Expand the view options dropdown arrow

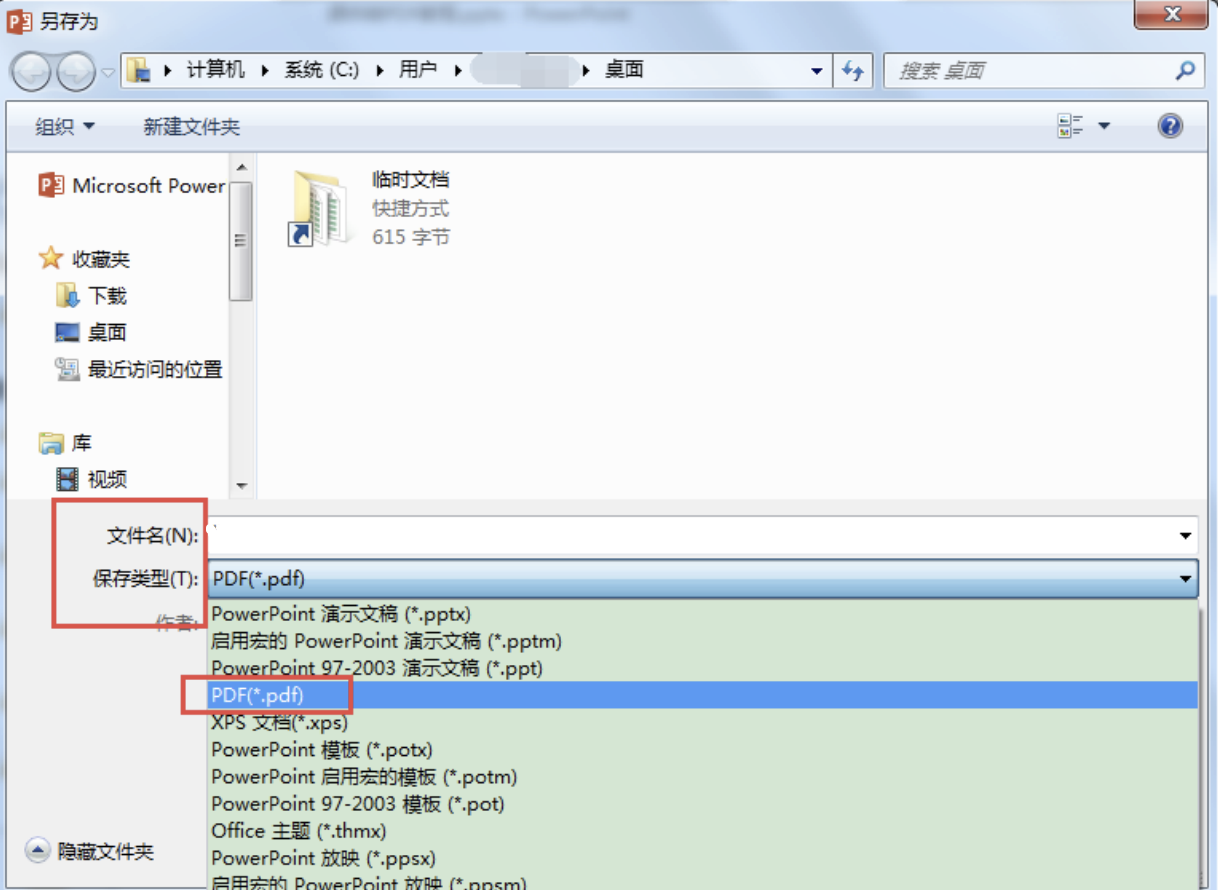(x=1104, y=126)
